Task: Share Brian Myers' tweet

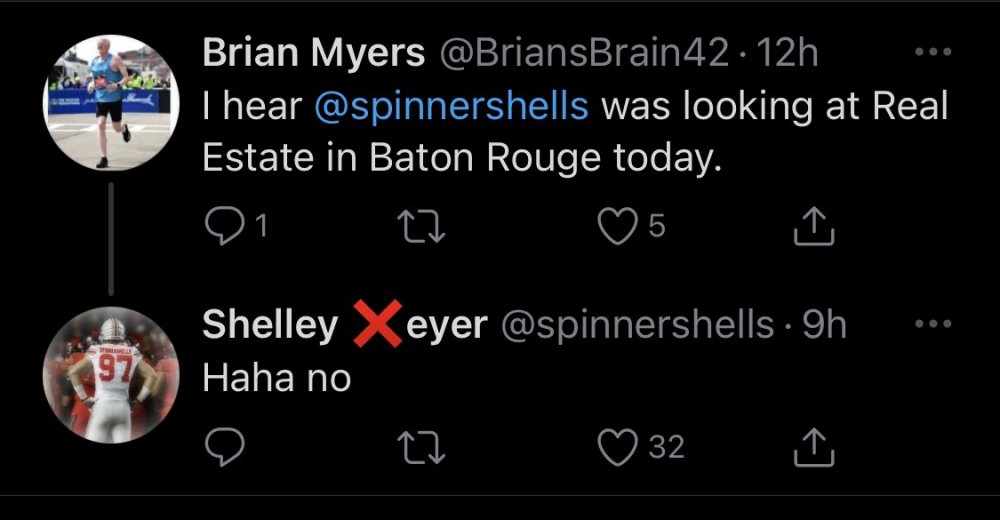Action: [x=813, y=229]
